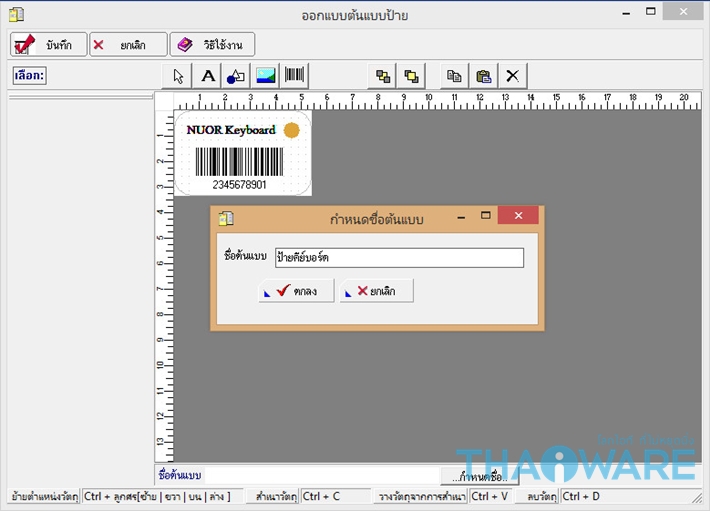This screenshot has width=710, height=511.
Task: Click the bottom ชื่อต้นแบบ name field
Action: 322,476
